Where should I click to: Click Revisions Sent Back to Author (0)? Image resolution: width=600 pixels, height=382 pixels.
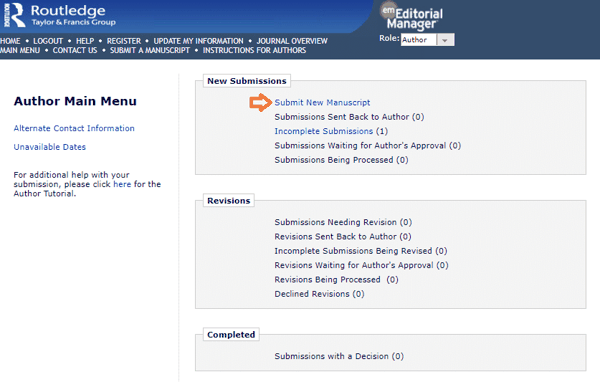pyautogui.click(x=342, y=237)
